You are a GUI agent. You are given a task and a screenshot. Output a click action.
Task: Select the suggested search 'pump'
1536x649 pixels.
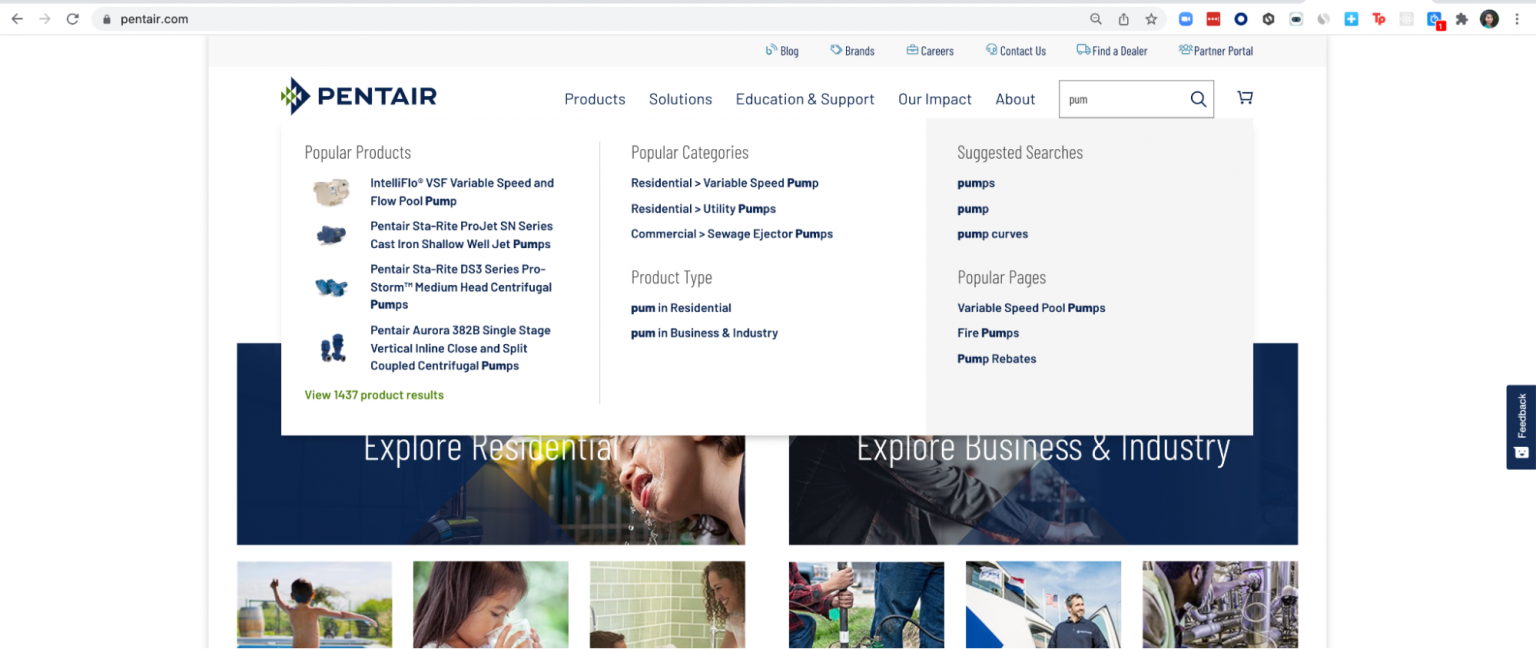pos(973,209)
